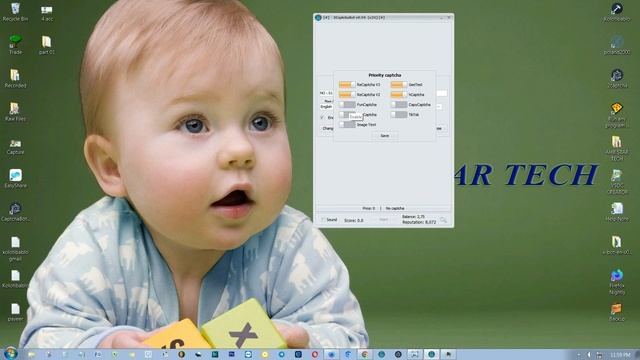Viewport: 640px width, 360px height.
Task: Click the Start button in the captcha bot window
Action: coord(383,220)
